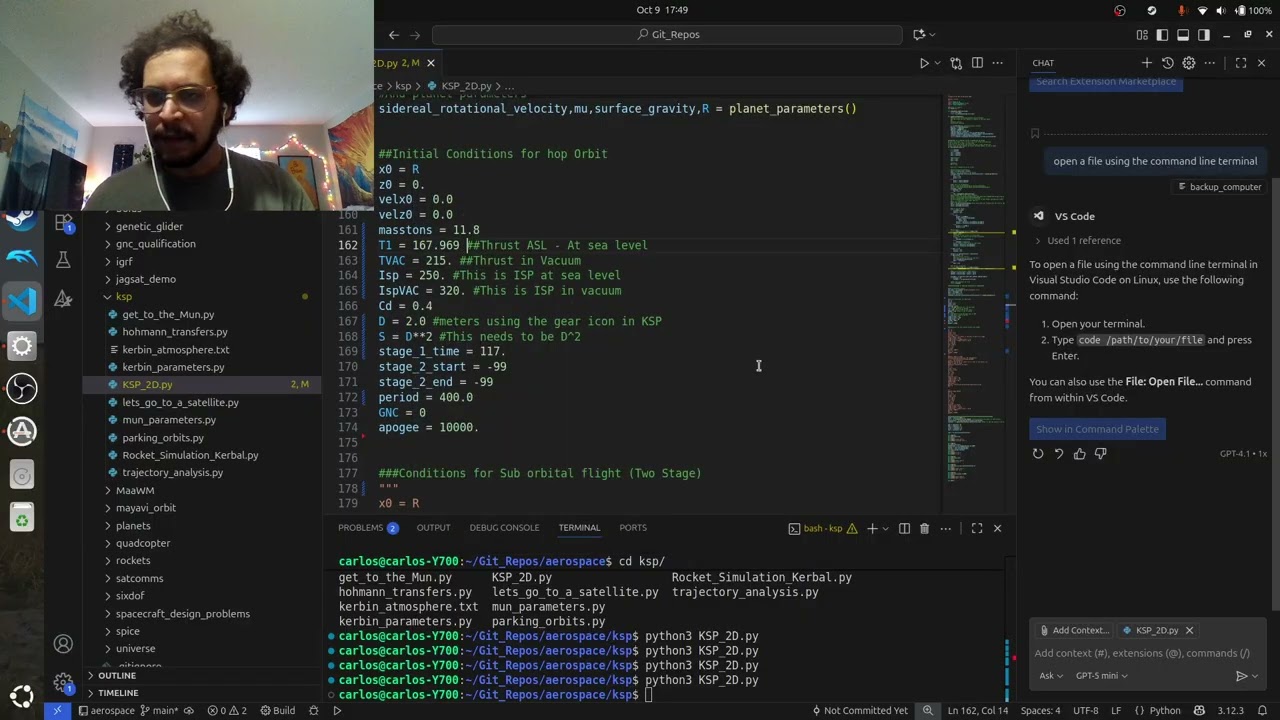Open OBS Studio from the dock
Image resolution: width=1280 pixels, height=720 pixels.
(x=21, y=387)
